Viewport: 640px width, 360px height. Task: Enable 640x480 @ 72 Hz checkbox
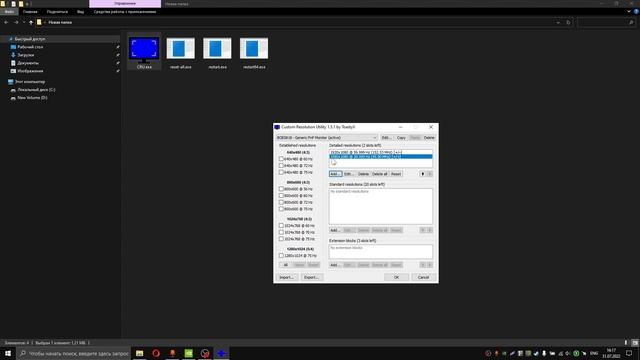pyautogui.click(x=281, y=166)
